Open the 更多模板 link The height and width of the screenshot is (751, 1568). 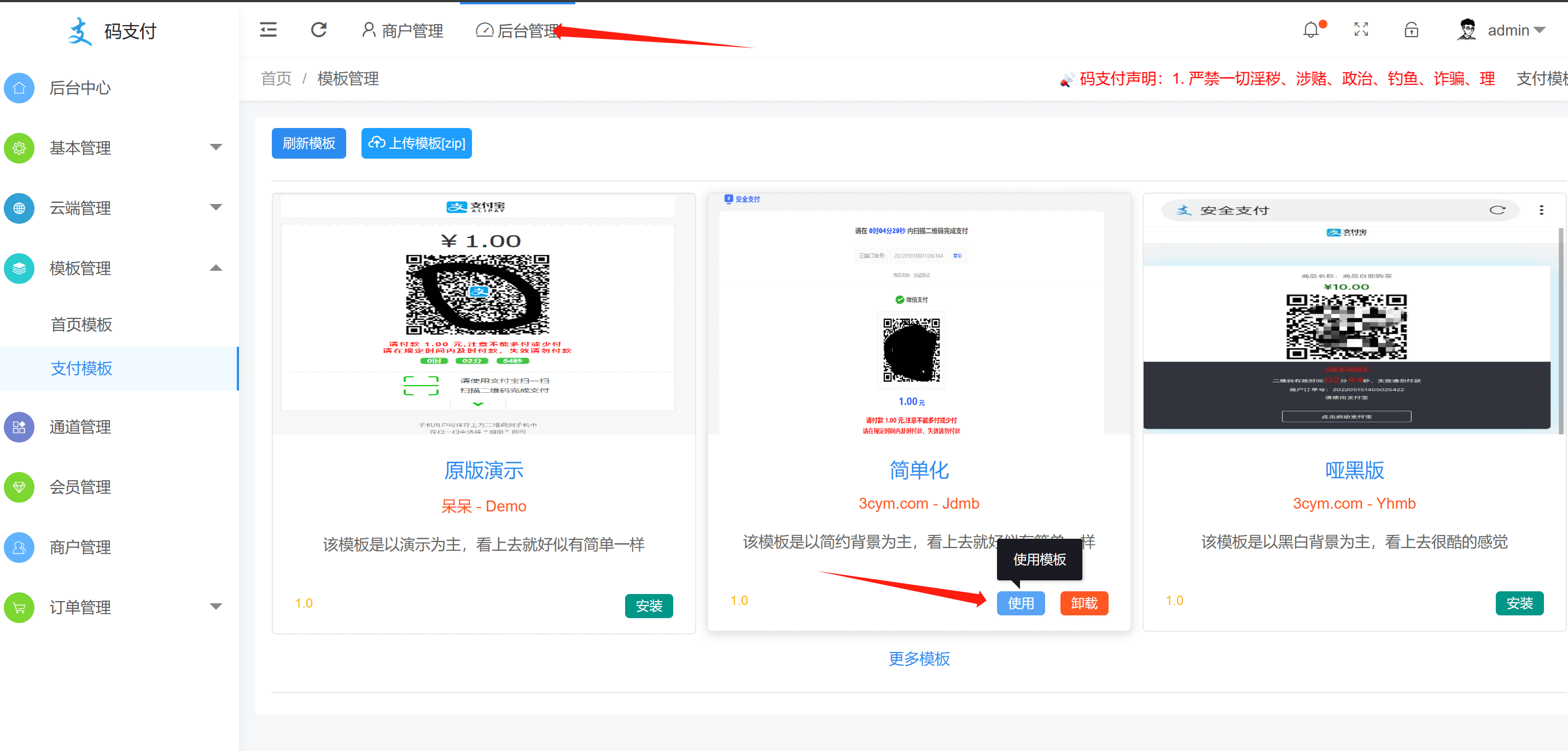pyautogui.click(x=919, y=659)
